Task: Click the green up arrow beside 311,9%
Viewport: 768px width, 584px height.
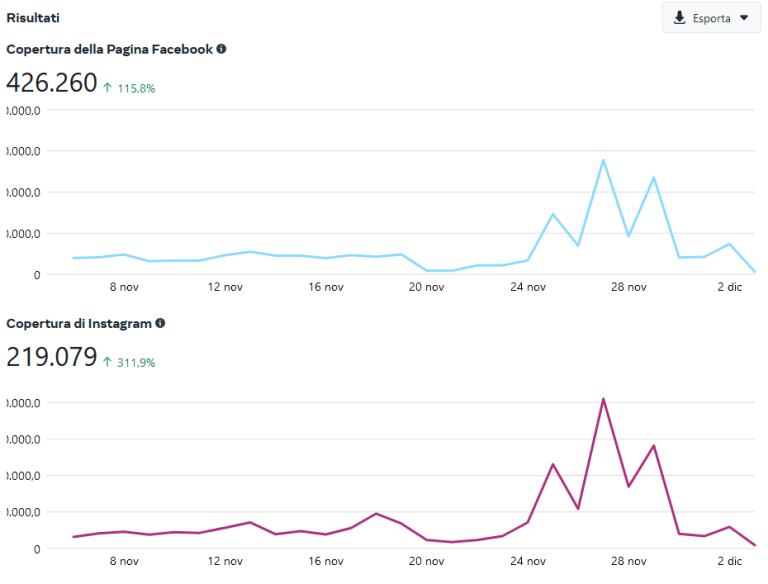Action: pyautogui.click(x=107, y=362)
